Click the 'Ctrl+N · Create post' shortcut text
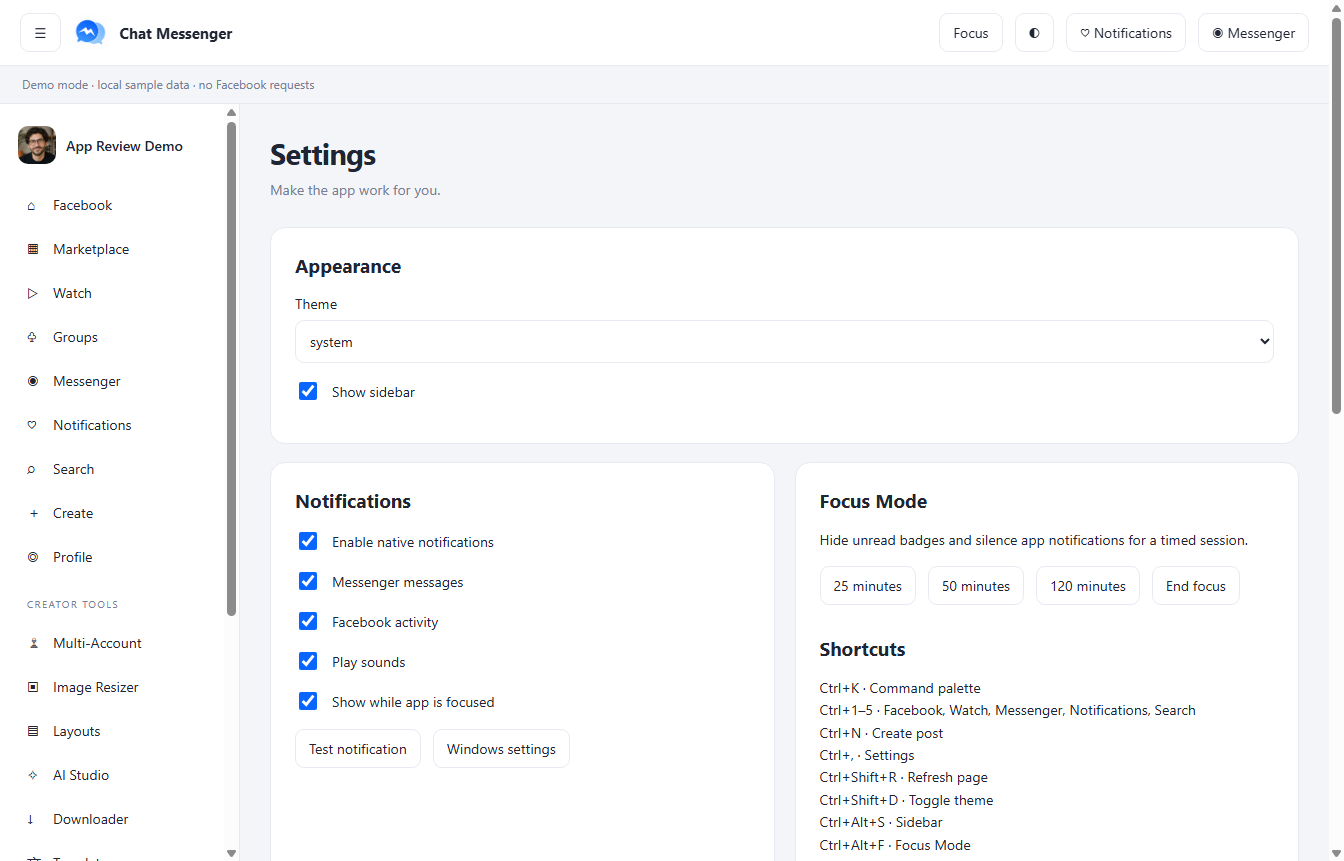Viewport: 1344px width, 861px height. (881, 733)
